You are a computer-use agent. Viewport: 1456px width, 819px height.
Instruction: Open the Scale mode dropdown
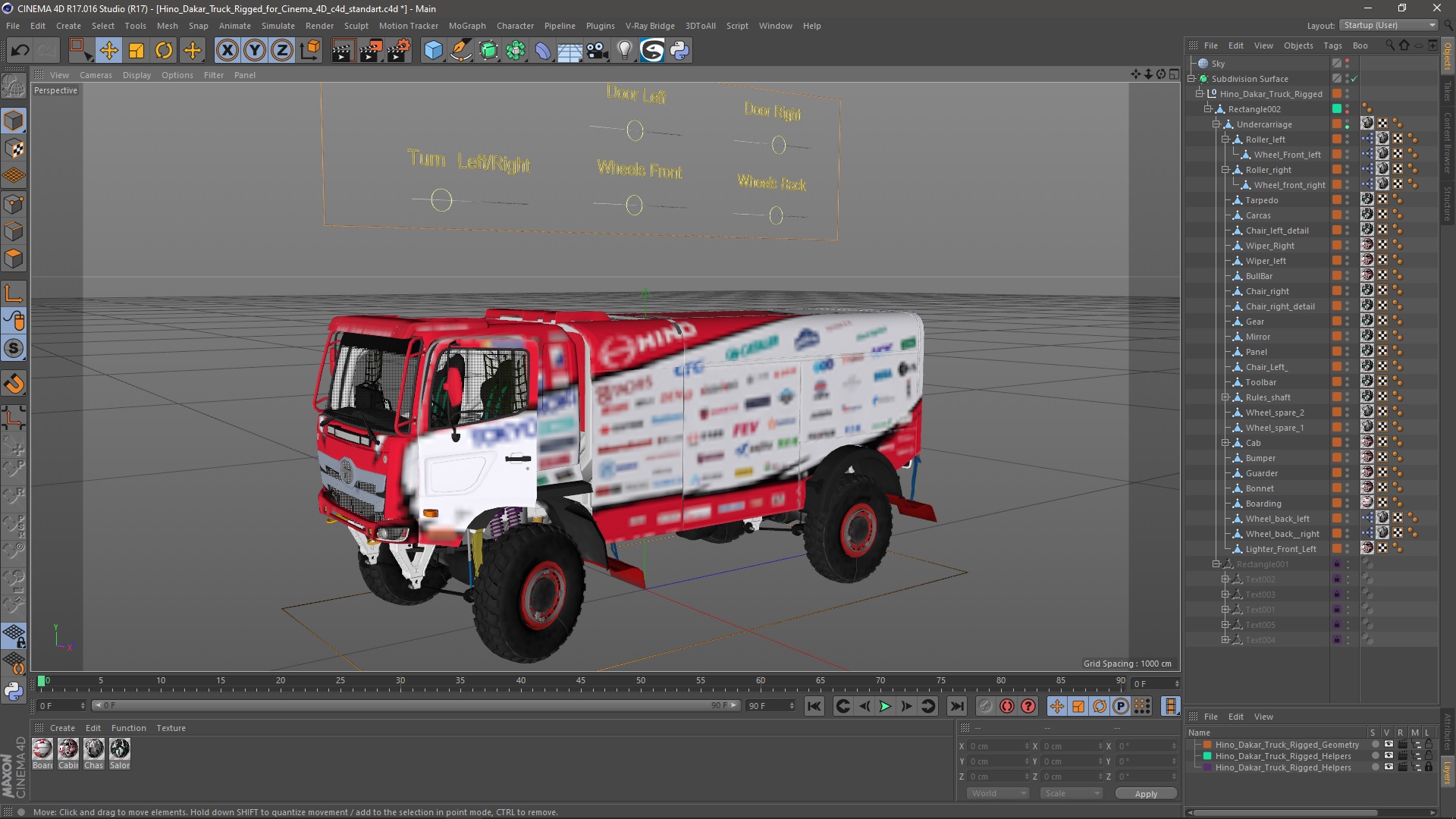pos(1071,793)
